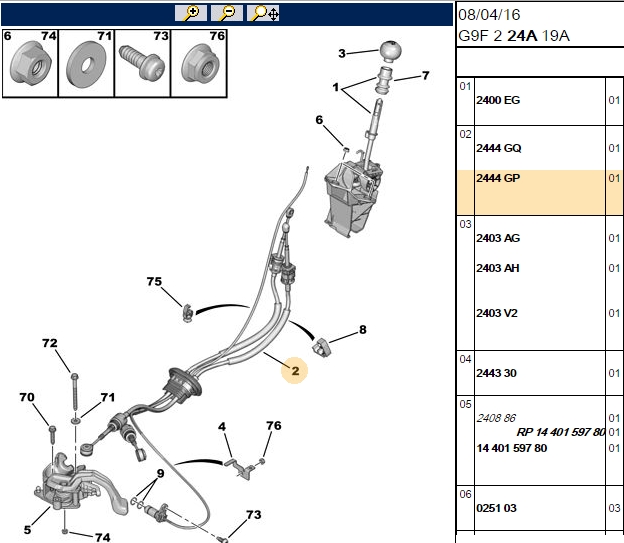Click callout number 9 for the O-rings
The image size is (624, 543).
pyautogui.click(x=160, y=473)
